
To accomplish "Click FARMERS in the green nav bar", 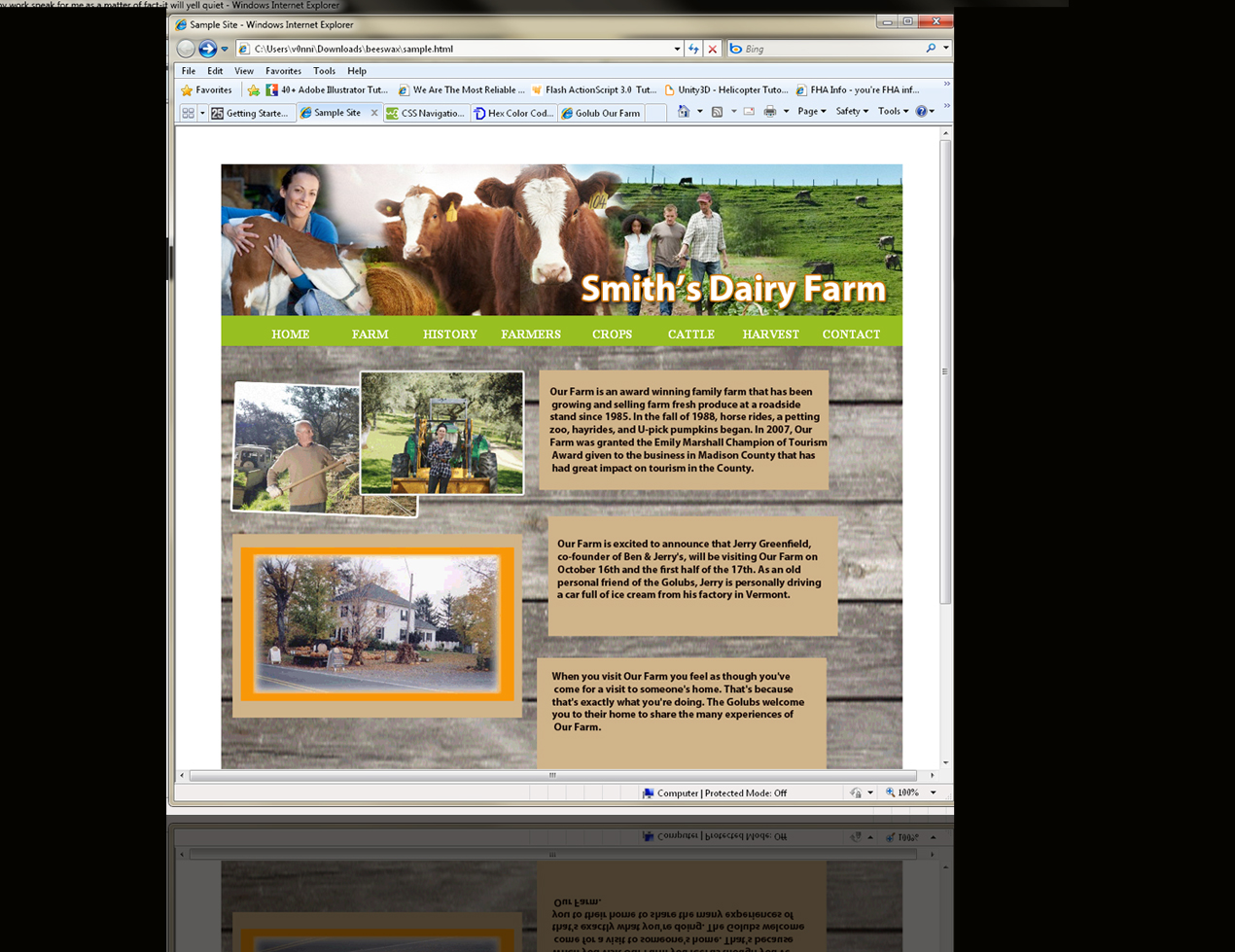I will point(531,334).
